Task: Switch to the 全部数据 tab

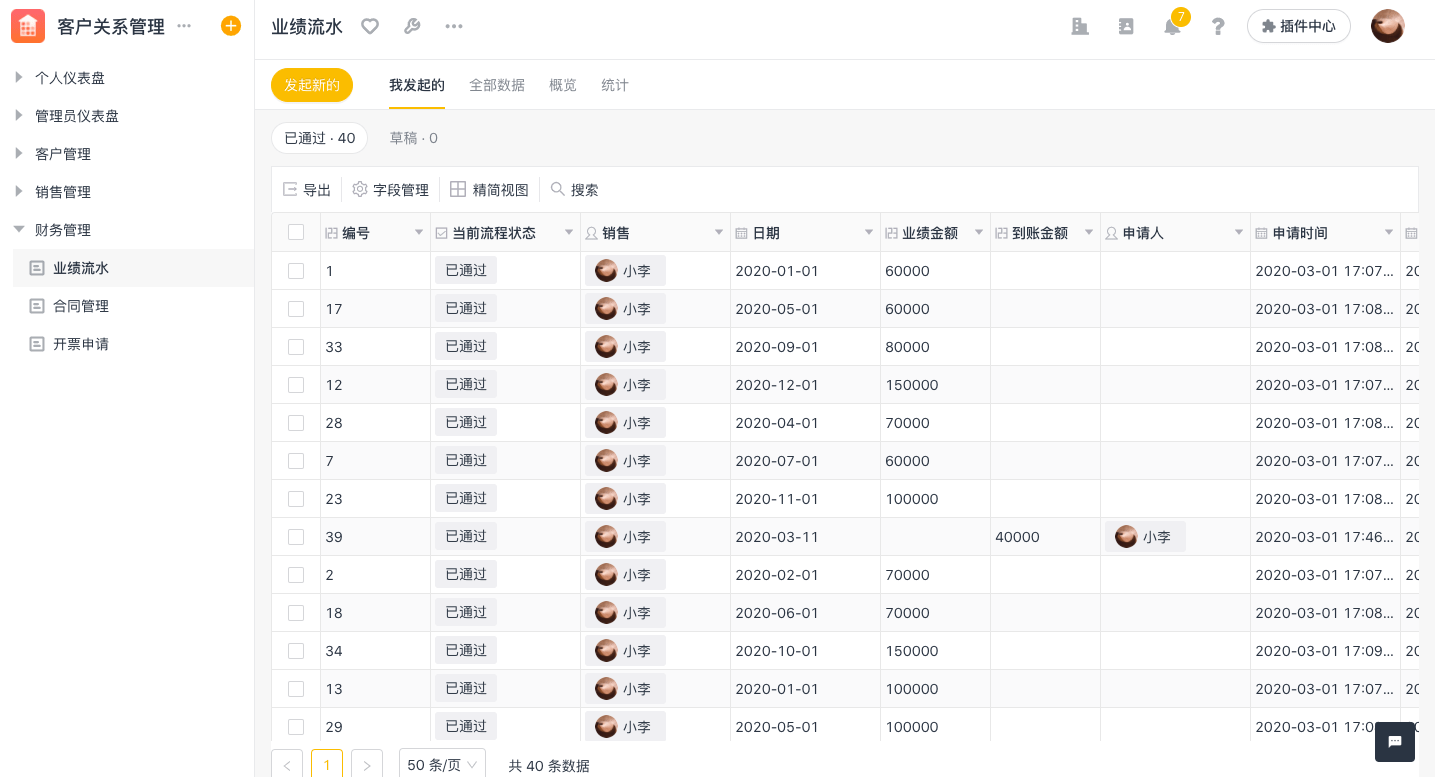Action: coord(497,85)
